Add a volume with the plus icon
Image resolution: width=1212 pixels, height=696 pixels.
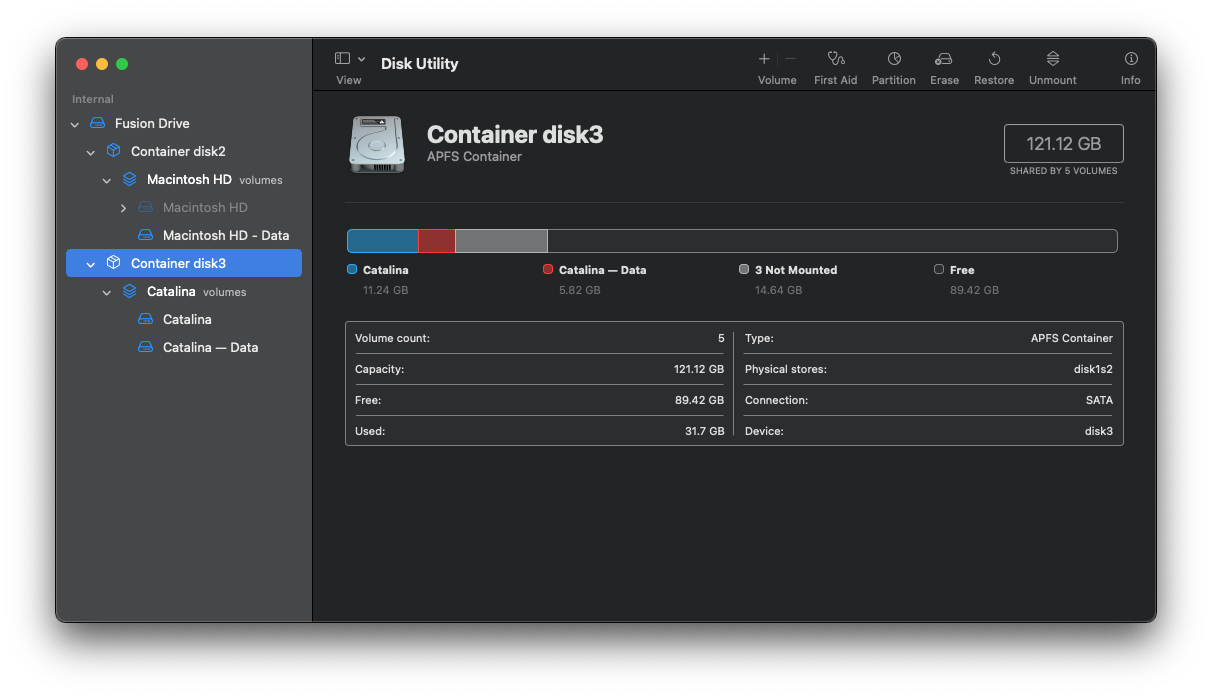click(764, 59)
